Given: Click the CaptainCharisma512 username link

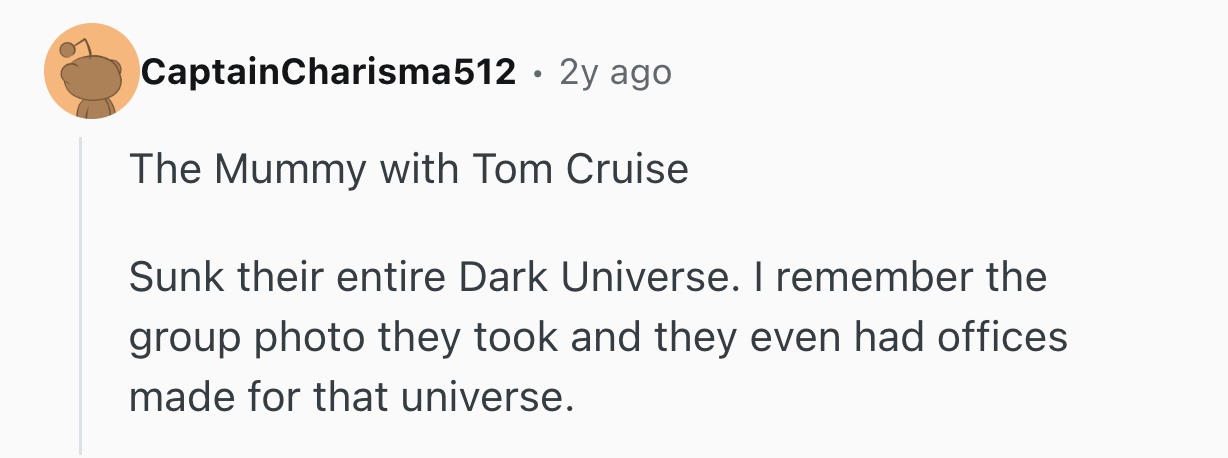Looking at the screenshot, I should click(329, 72).
